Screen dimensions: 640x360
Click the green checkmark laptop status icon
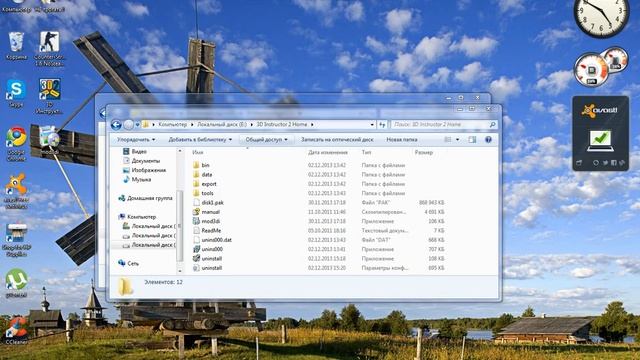(x=600, y=140)
